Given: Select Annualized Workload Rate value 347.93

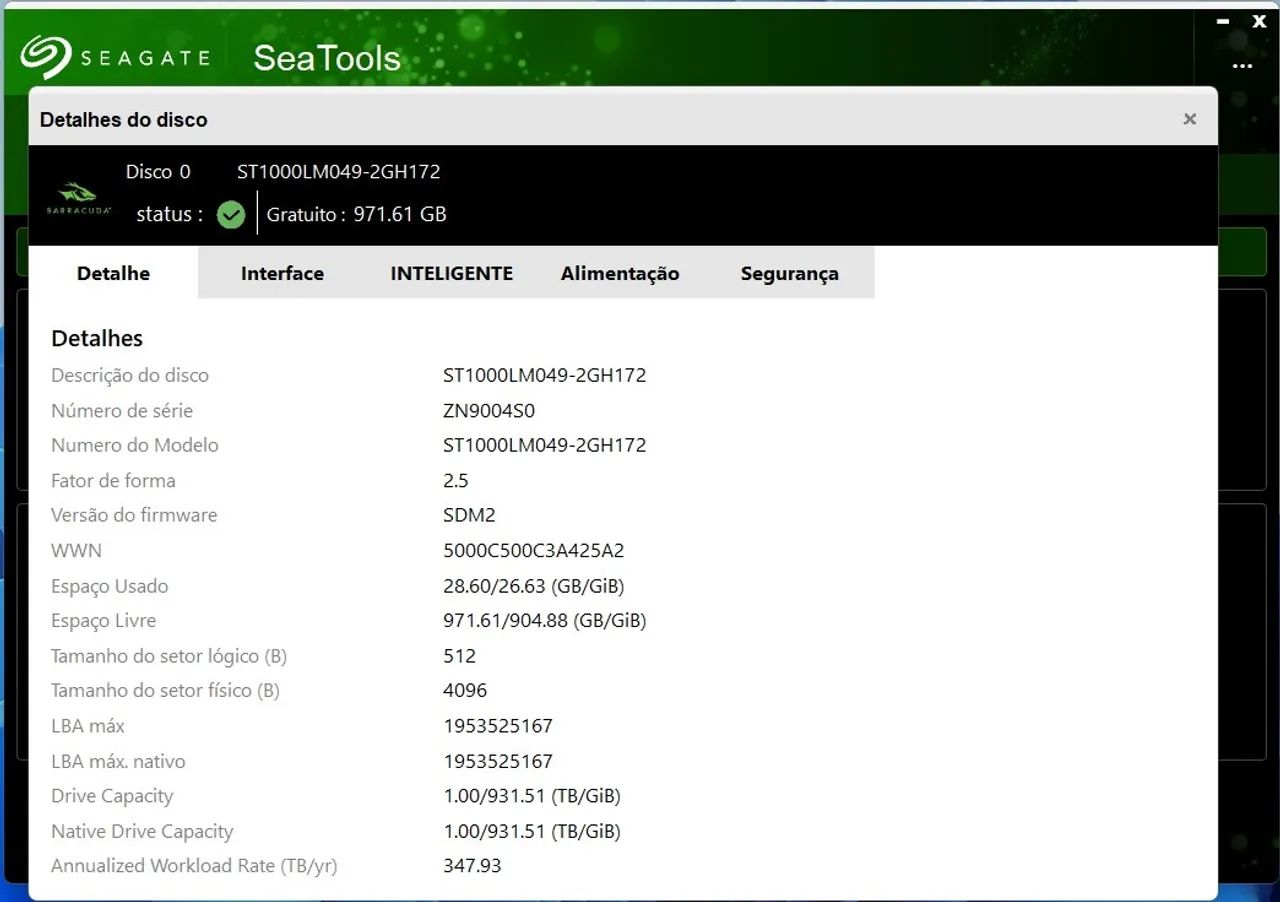Looking at the screenshot, I should coord(472,866).
